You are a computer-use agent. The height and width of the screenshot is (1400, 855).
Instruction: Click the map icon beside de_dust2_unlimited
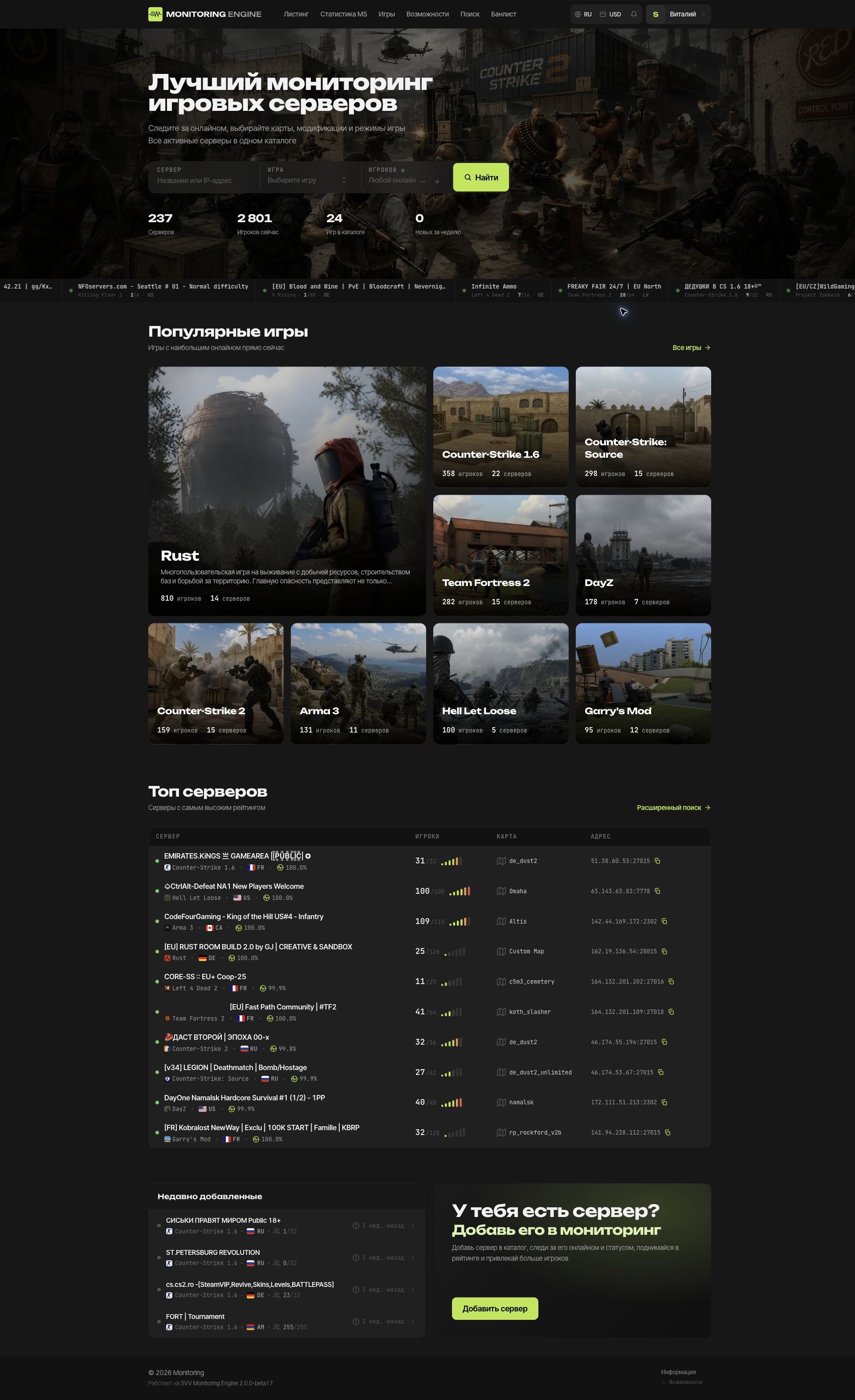tap(501, 1072)
